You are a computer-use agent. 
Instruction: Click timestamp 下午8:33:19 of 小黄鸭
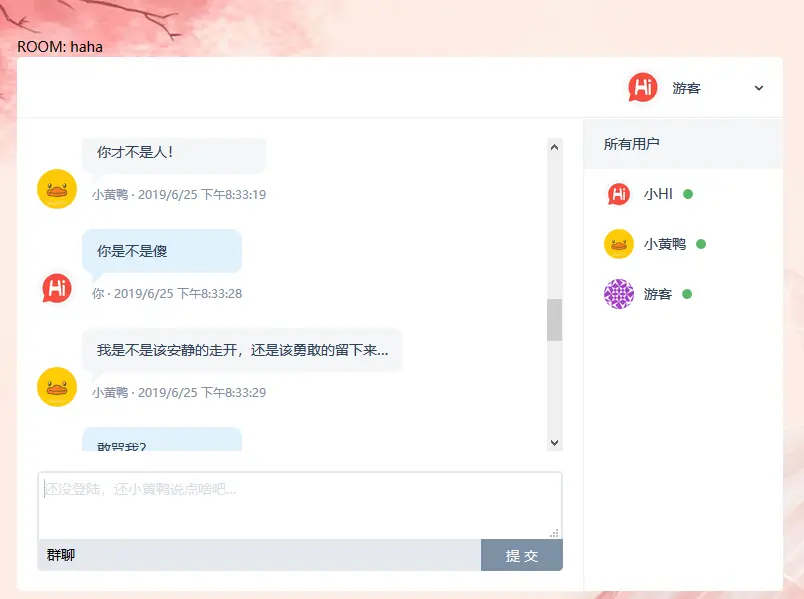click(x=233, y=195)
